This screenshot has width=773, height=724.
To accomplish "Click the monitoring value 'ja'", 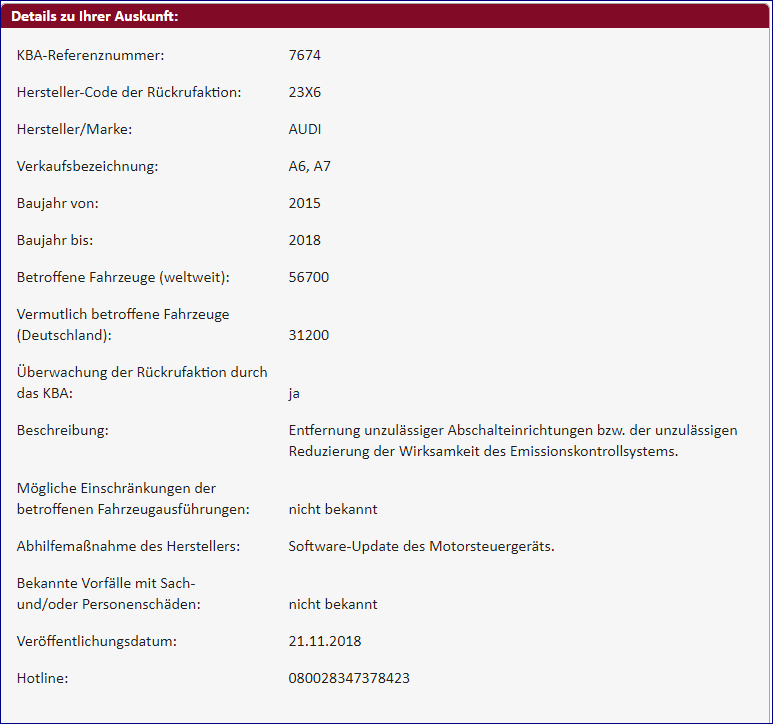I will tap(294, 394).
